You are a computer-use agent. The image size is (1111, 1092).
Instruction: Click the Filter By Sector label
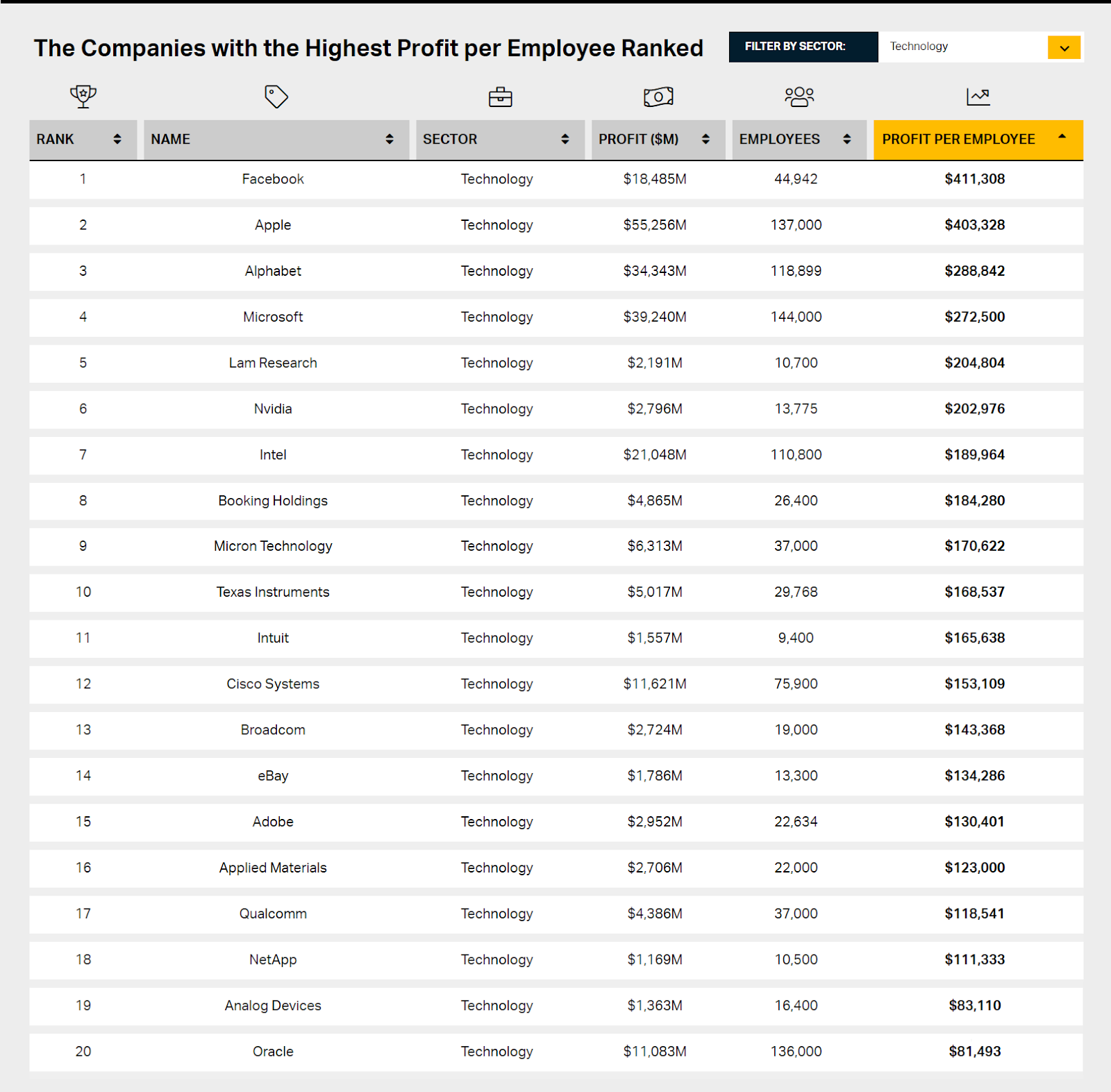[x=795, y=47]
